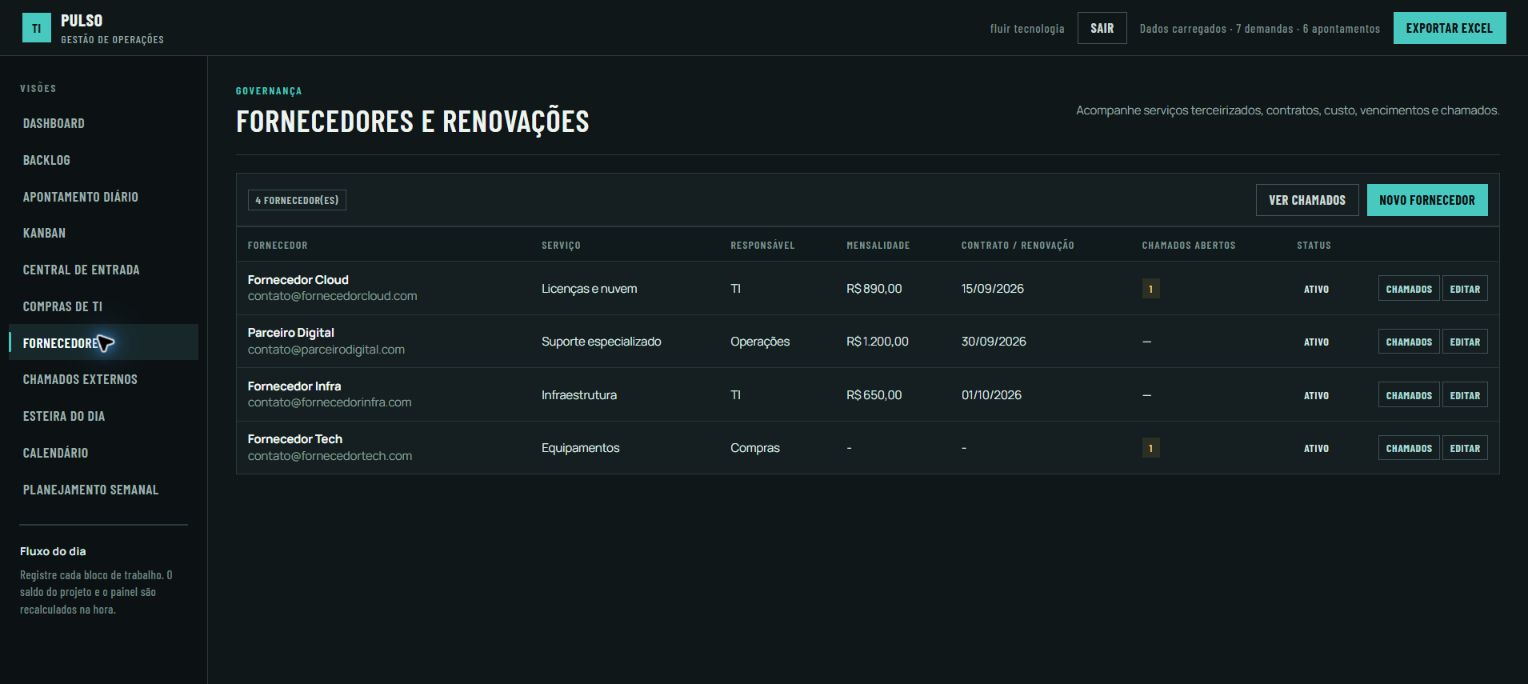Edit the Fornecedor Tech row
1528x684 pixels.
click(1465, 448)
